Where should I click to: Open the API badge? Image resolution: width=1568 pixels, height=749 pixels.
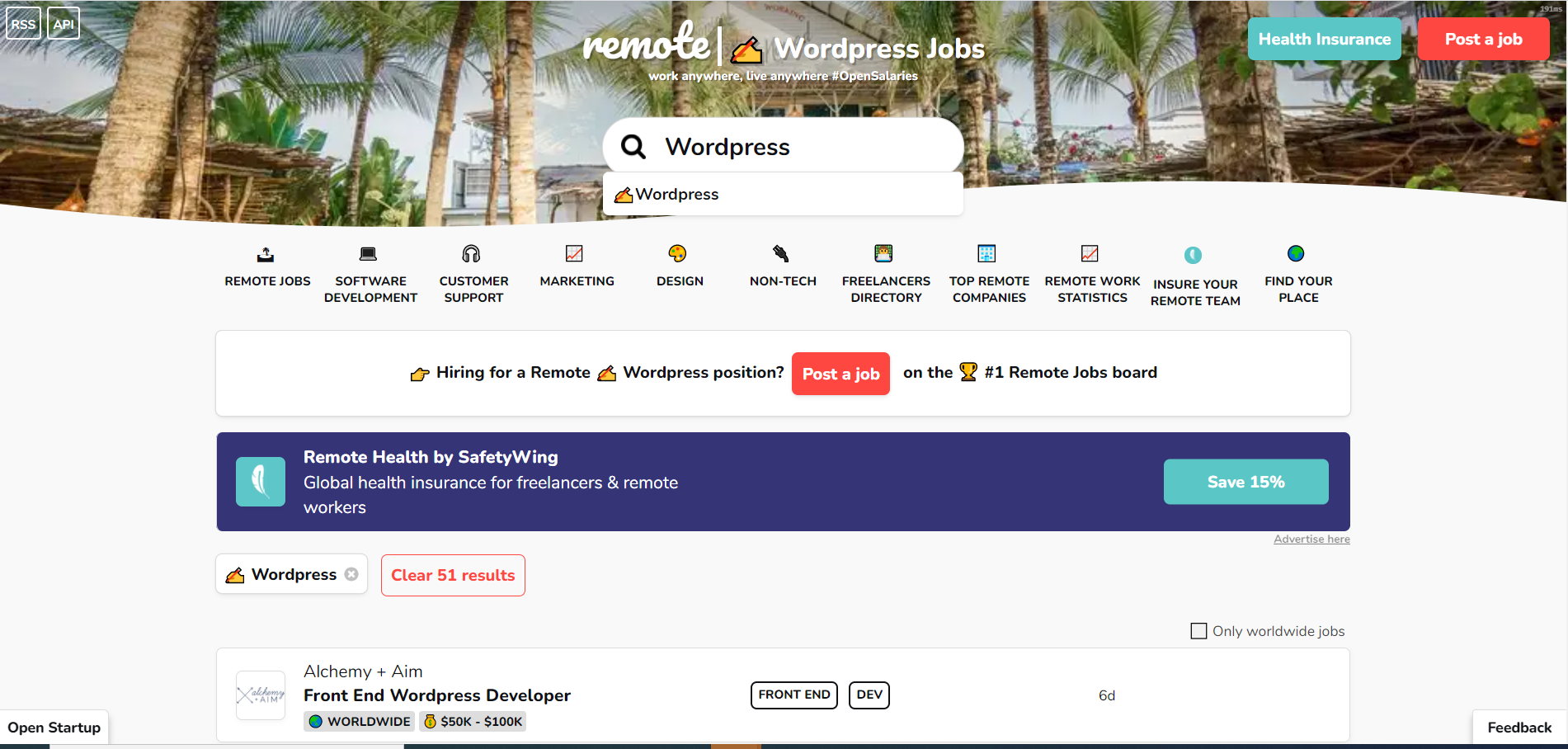[x=64, y=24]
